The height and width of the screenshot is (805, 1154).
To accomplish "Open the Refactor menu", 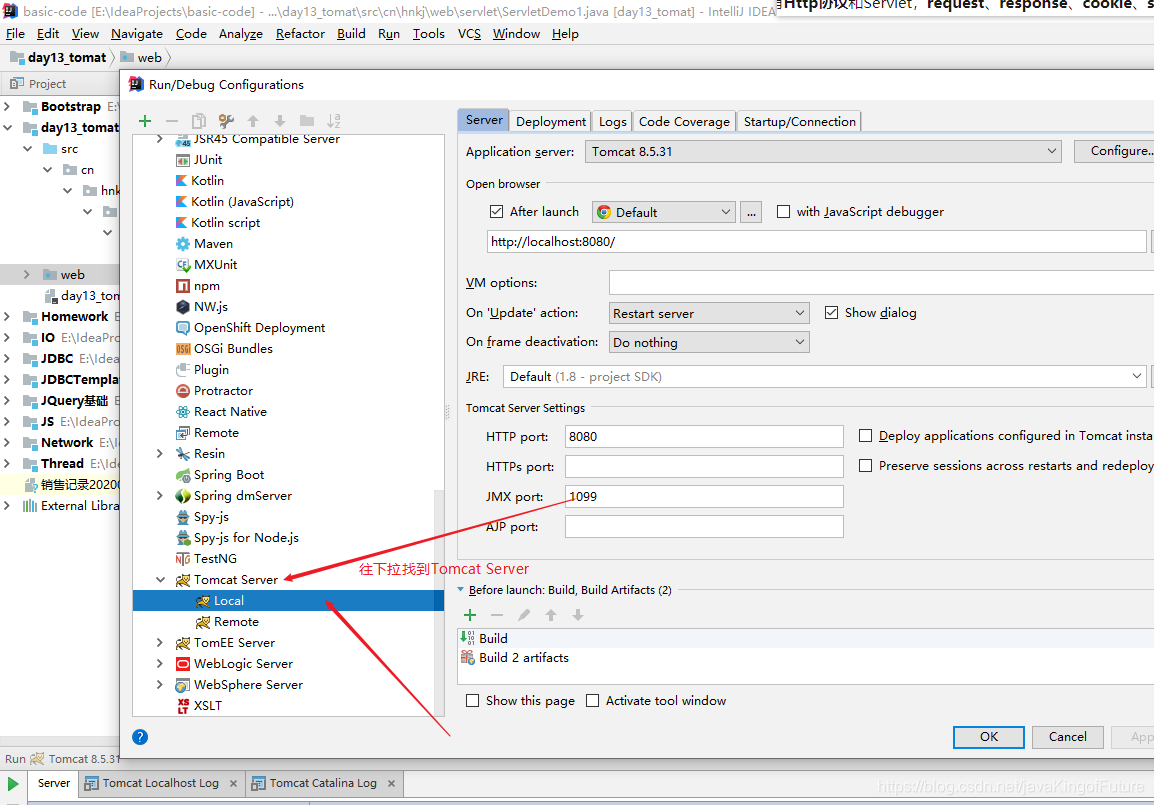I will [x=300, y=34].
